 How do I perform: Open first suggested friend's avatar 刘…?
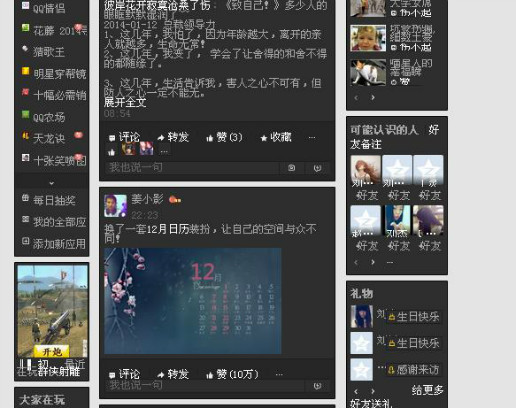tap(365, 171)
